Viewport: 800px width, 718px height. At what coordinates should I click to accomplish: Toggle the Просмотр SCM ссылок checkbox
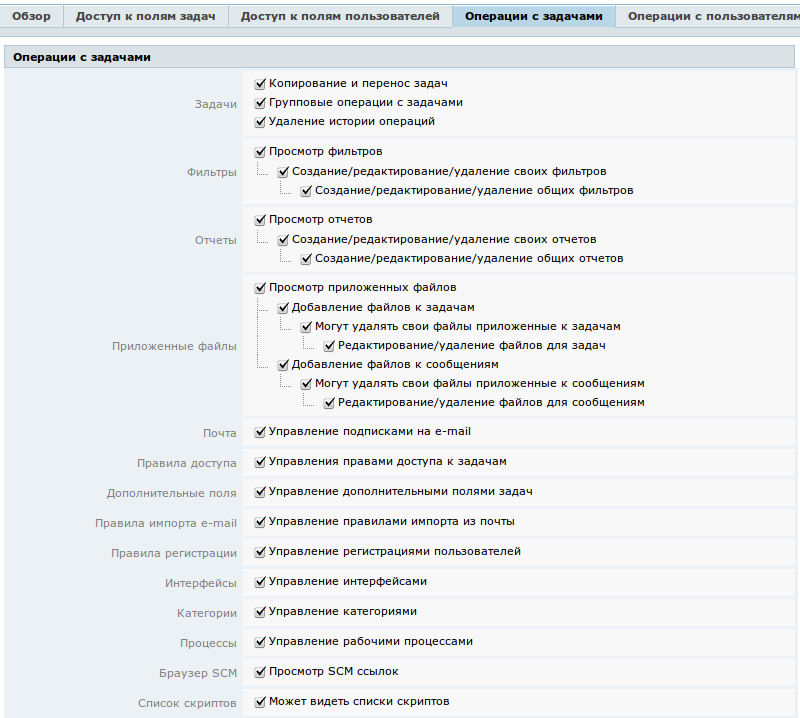[x=260, y=672]
